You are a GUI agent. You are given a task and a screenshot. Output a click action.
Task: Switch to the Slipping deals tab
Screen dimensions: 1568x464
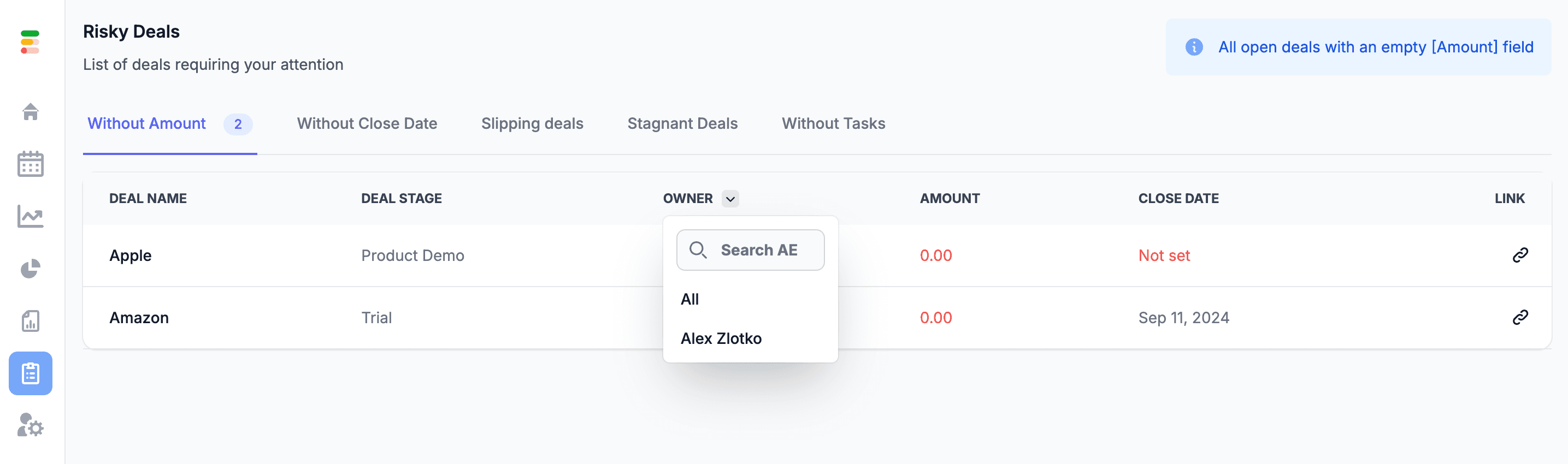tap(532, 123)
